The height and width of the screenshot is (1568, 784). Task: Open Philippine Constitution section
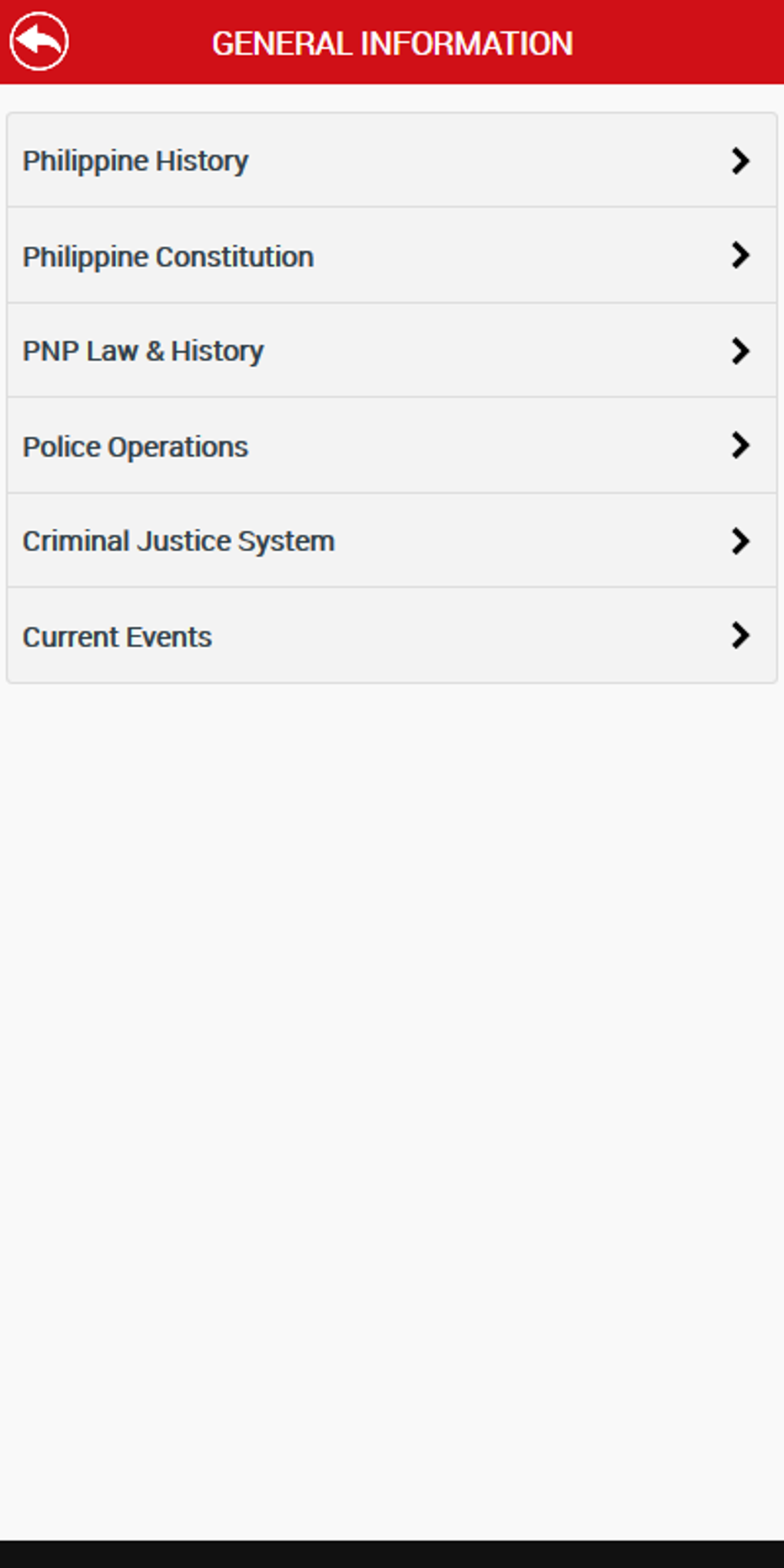[307, 256]
